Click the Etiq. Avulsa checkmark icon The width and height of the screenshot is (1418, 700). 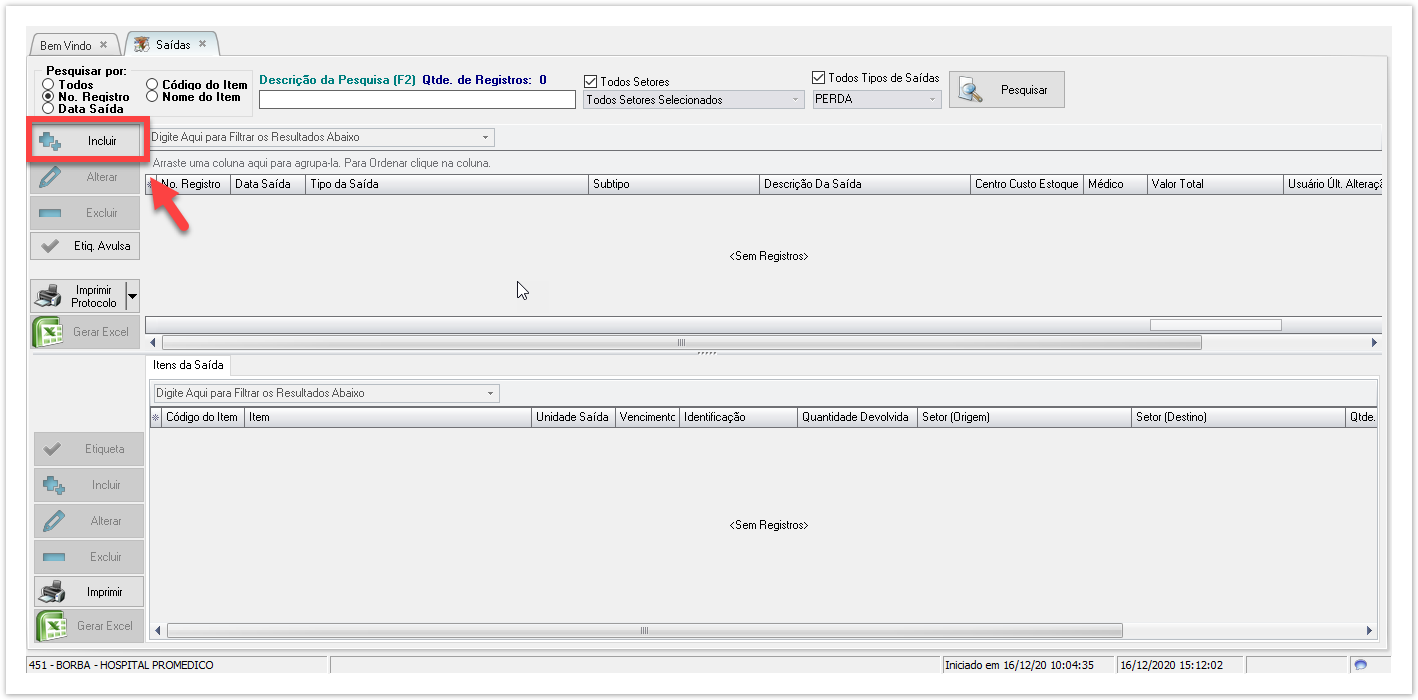[x=49, y=246]
